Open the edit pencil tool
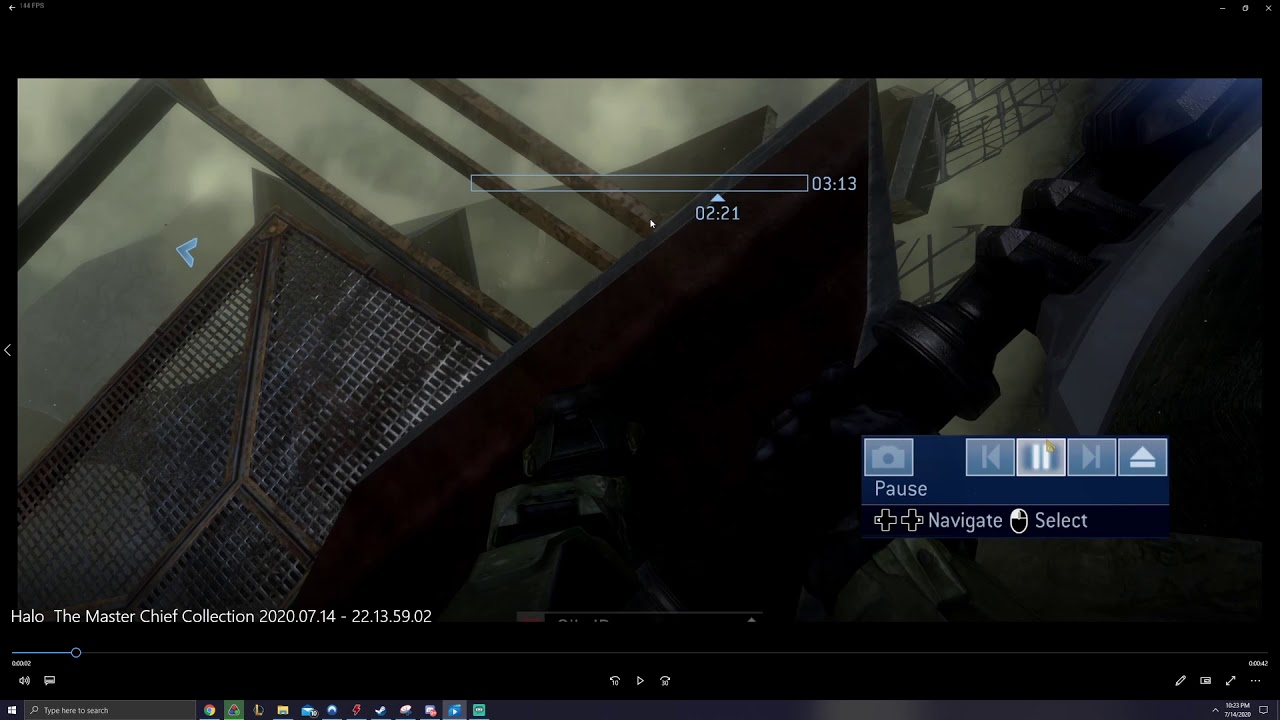The image size is (1280, 720). coord(1180,681)
